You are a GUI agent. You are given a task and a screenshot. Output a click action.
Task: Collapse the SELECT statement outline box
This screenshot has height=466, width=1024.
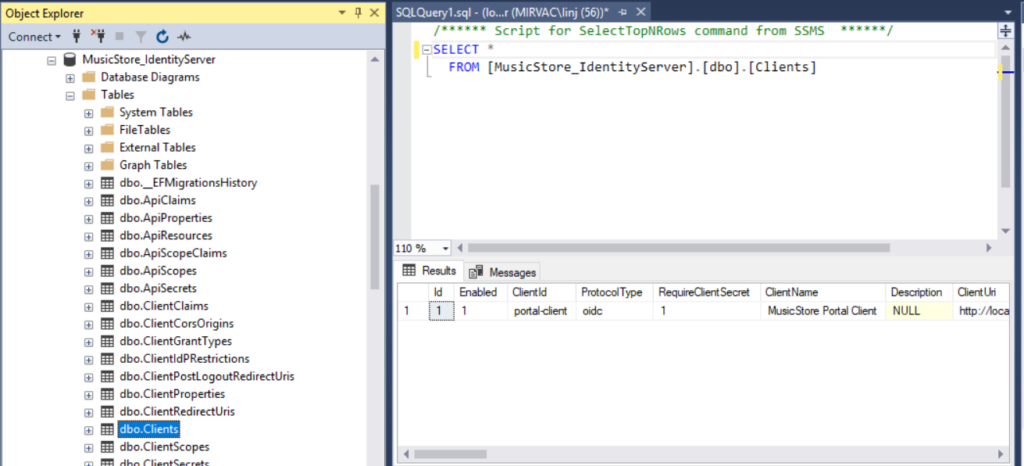[427, 50]
